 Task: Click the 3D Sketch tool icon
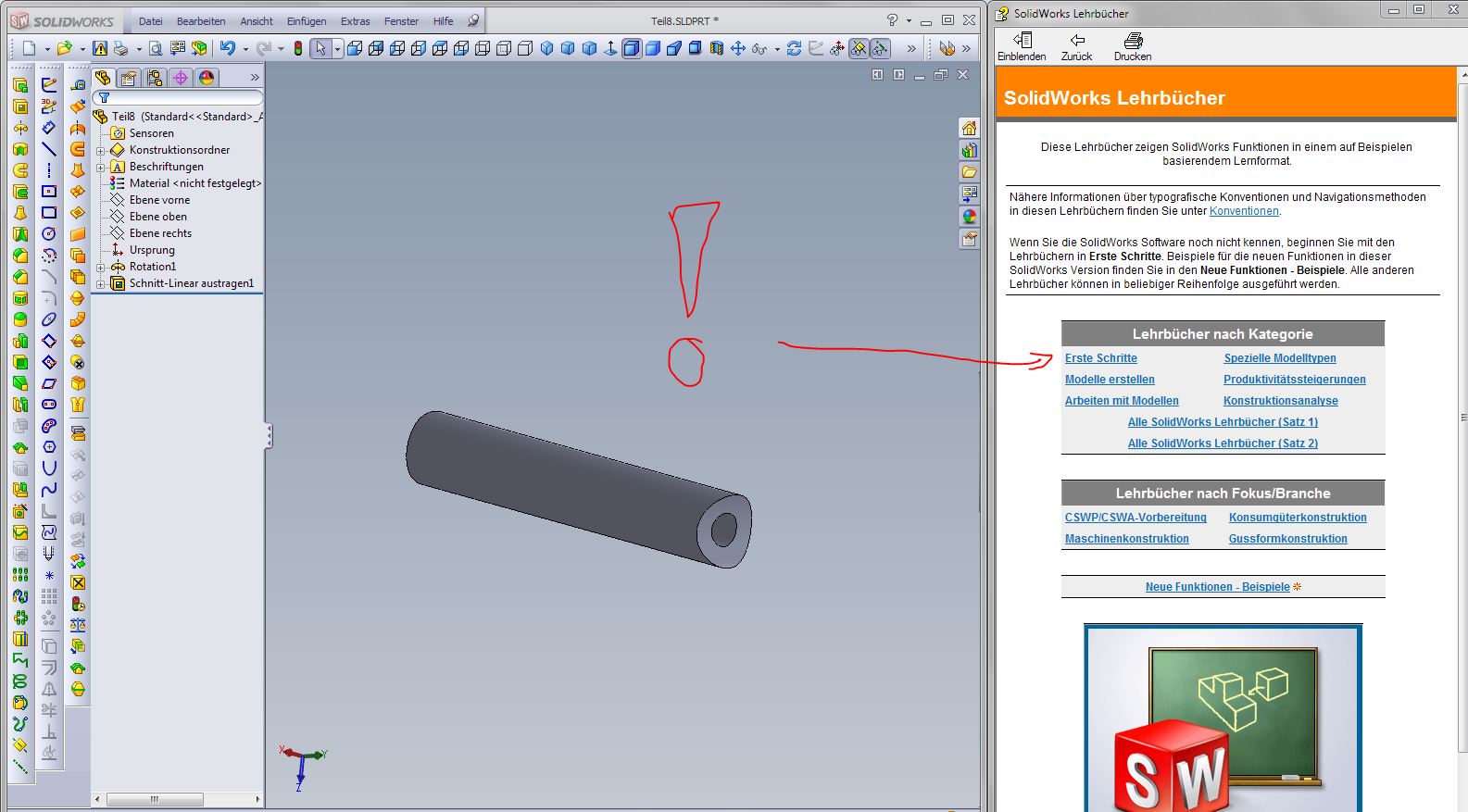click(x=49, y=106)
